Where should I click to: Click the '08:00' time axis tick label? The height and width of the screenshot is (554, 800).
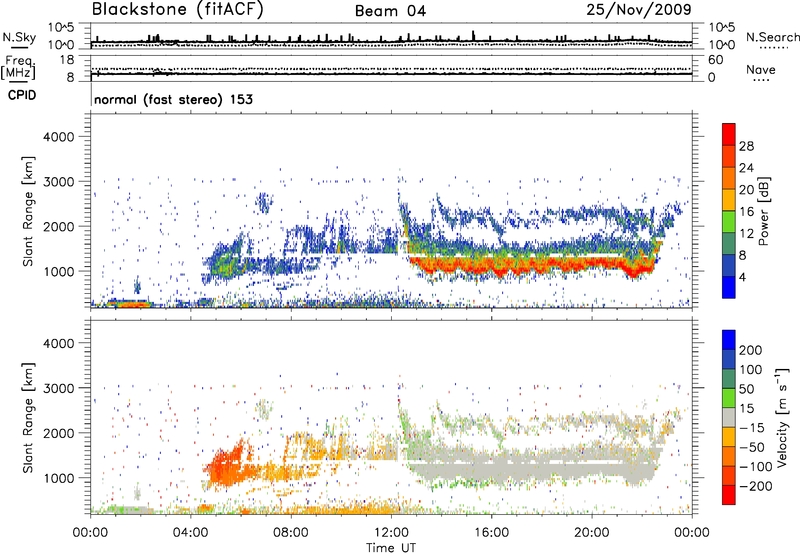(x=291, y=533)
